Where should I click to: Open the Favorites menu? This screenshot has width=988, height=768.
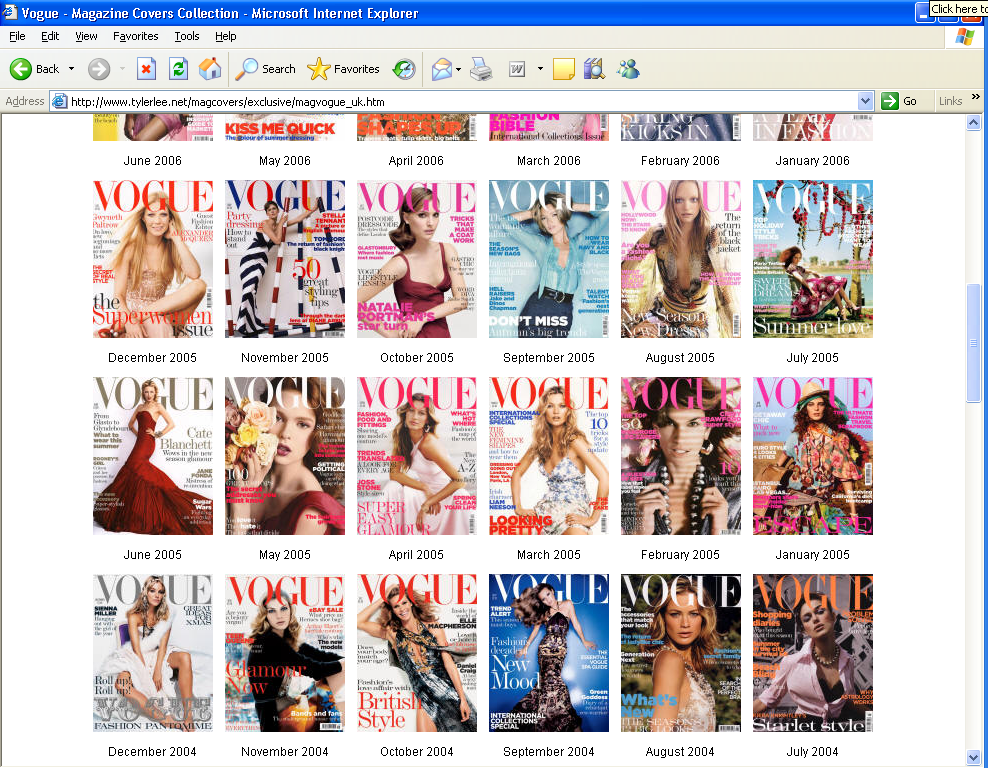135,37
